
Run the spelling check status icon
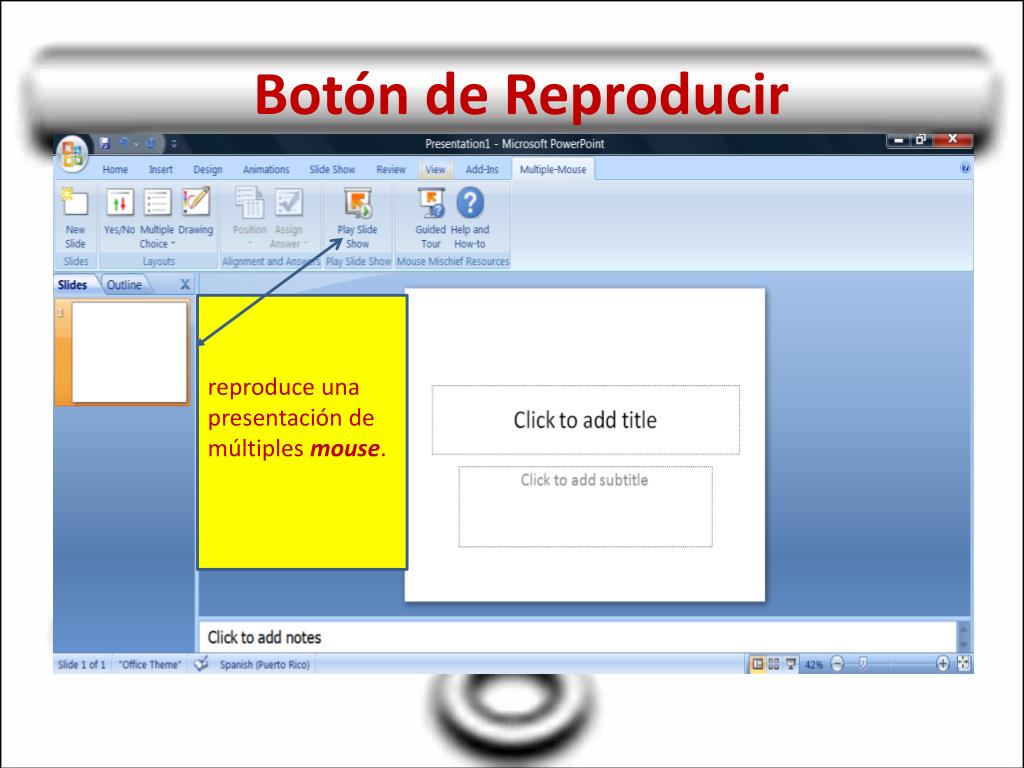pos(201,664)
